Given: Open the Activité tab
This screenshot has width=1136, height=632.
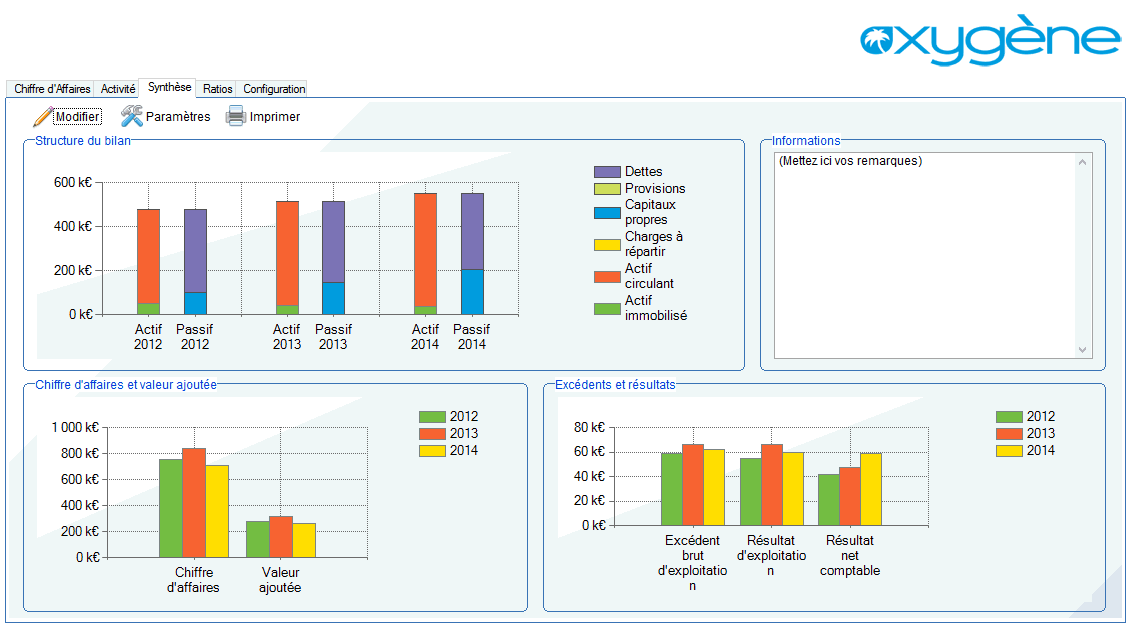Looking at the screenshot, I should [x=118, y=89].
